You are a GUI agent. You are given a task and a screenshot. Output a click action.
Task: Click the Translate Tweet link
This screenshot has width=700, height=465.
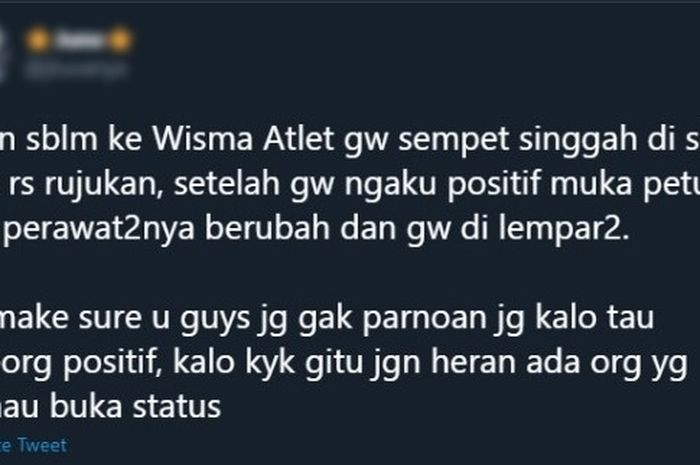pos(33,445)
